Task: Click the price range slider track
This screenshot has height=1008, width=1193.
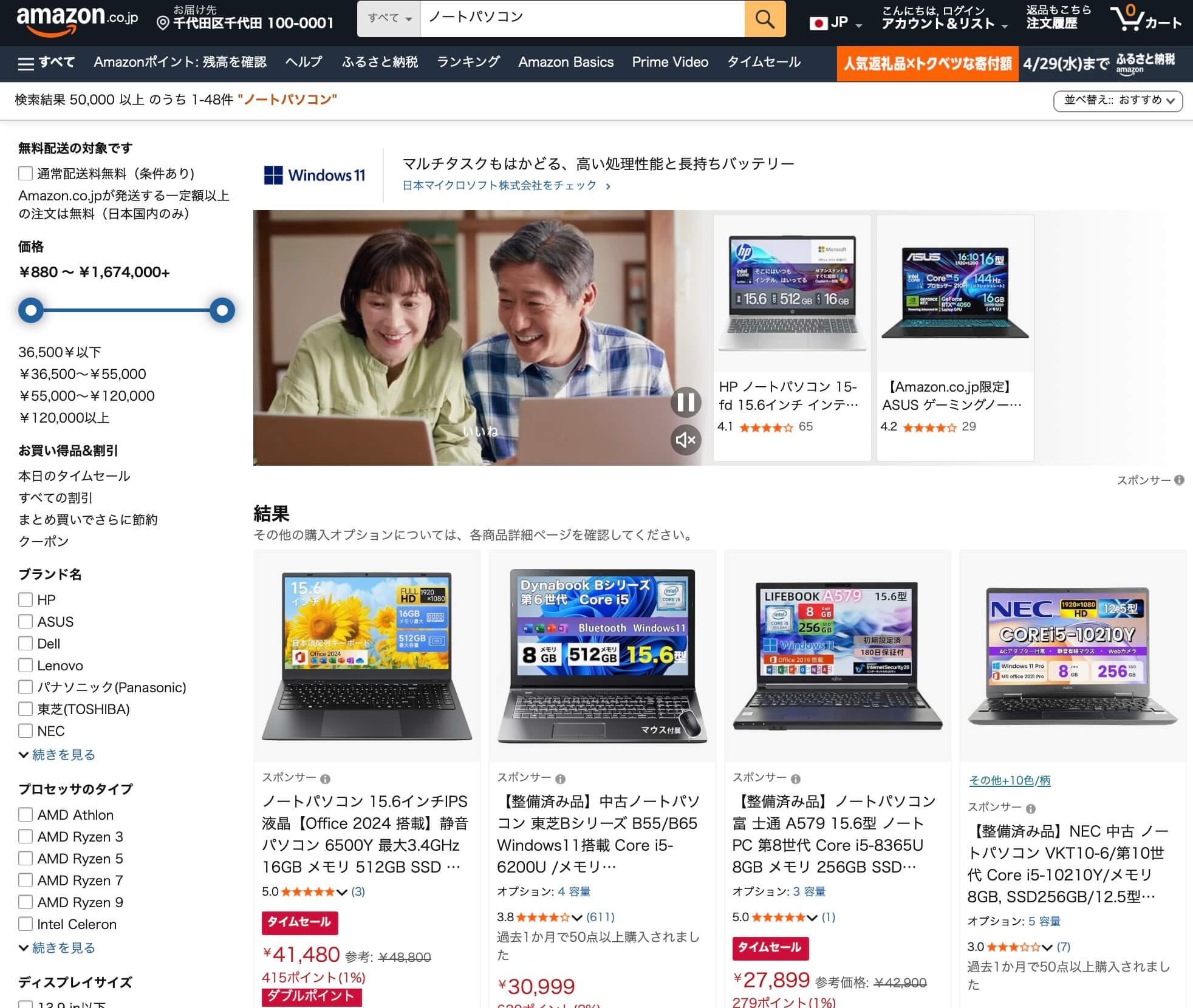Action: pos(126,310)
